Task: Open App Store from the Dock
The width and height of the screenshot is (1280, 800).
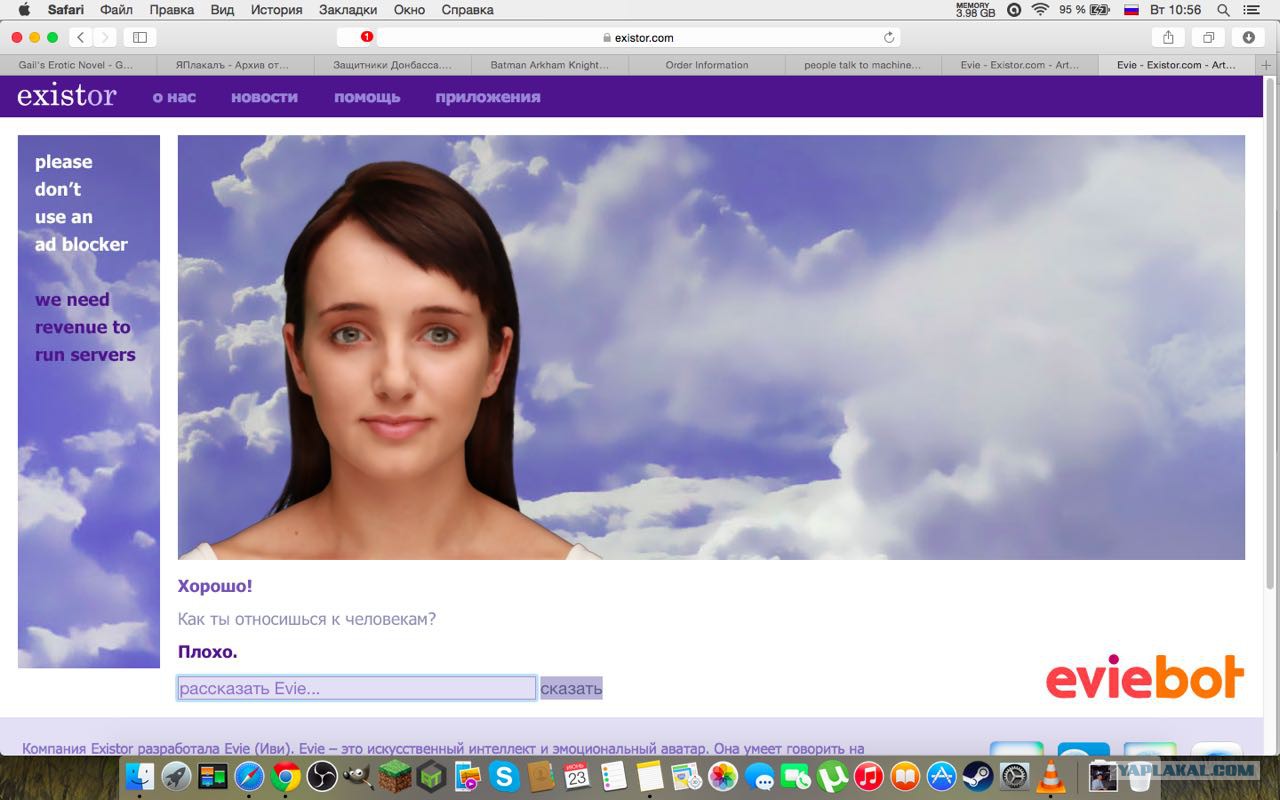Action: point(941,776)
